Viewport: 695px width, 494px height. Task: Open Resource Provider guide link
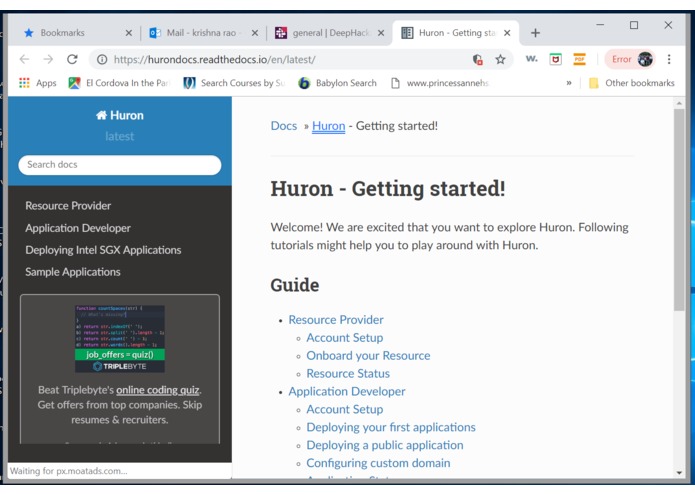point(336,320)
